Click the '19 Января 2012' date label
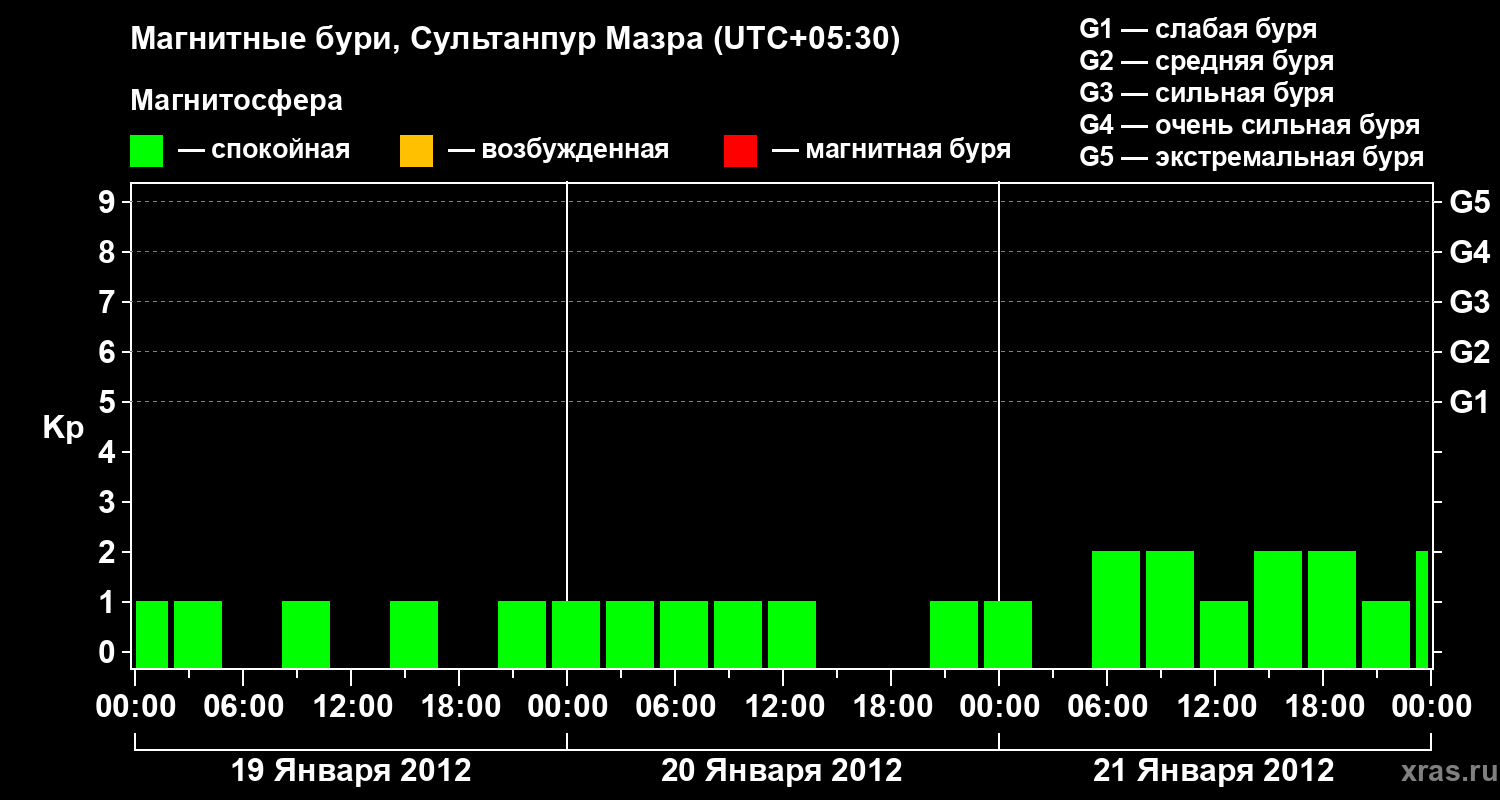This screenshot has width=1500, height=800. click(351, 771)
